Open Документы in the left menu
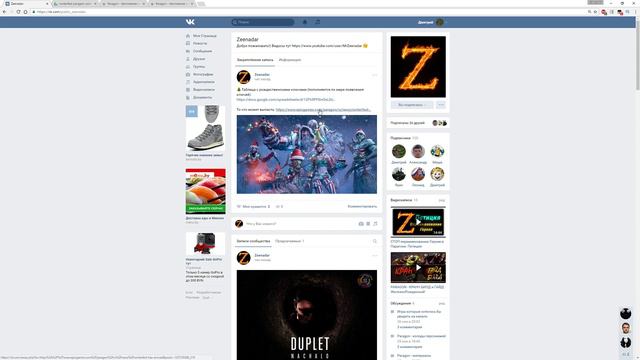Screen dimensions: 640x360 (202, 98)
